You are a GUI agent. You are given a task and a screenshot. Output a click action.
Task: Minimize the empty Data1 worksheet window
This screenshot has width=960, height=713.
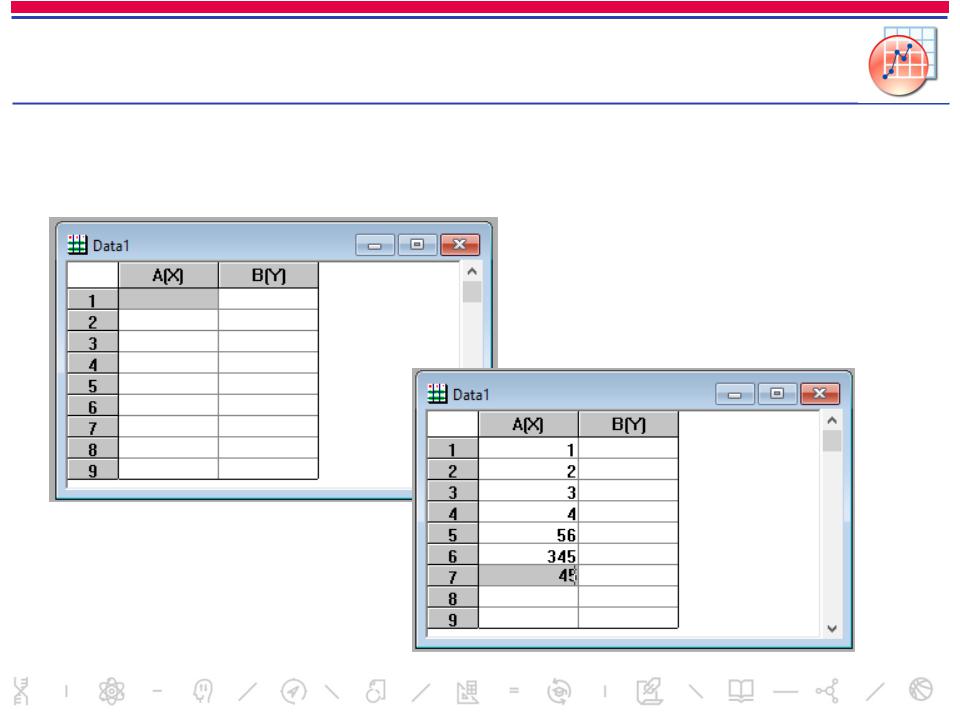(375, 245)
